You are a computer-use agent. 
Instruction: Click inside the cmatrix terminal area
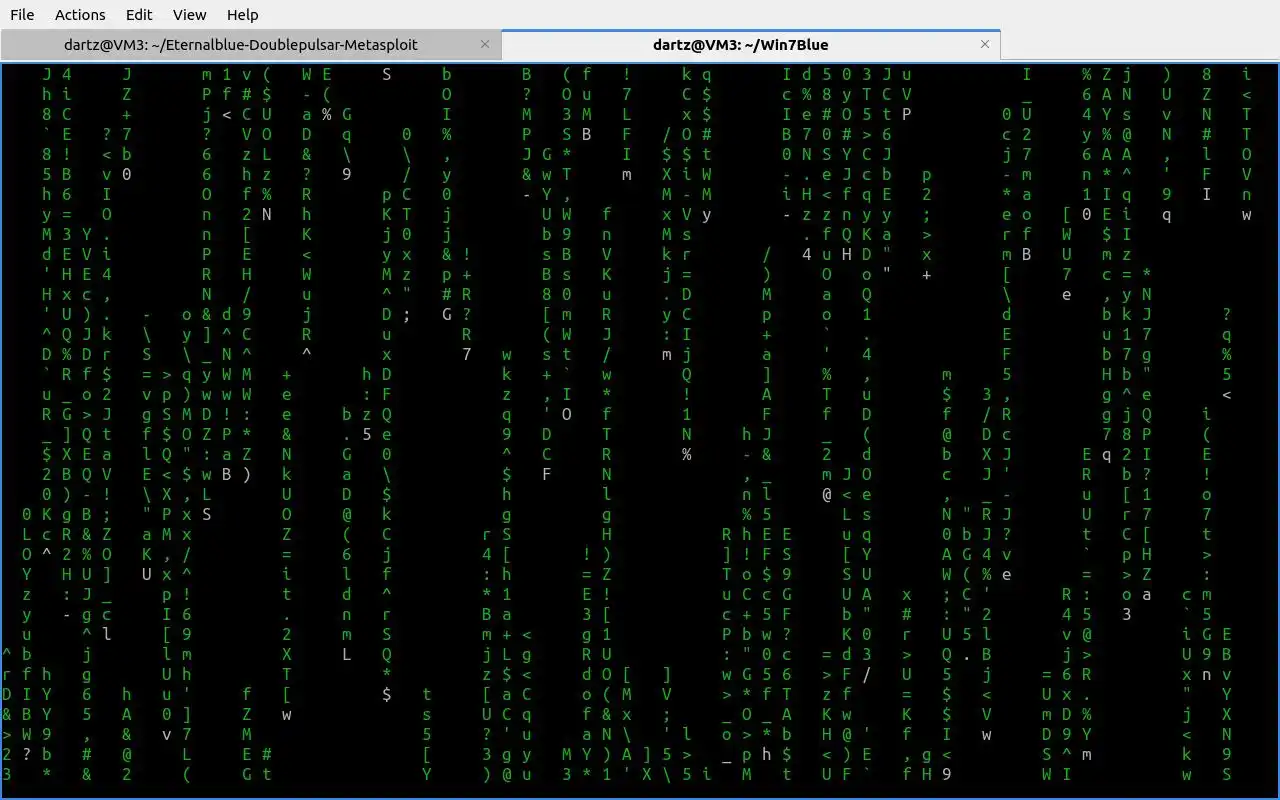(640, 430)
